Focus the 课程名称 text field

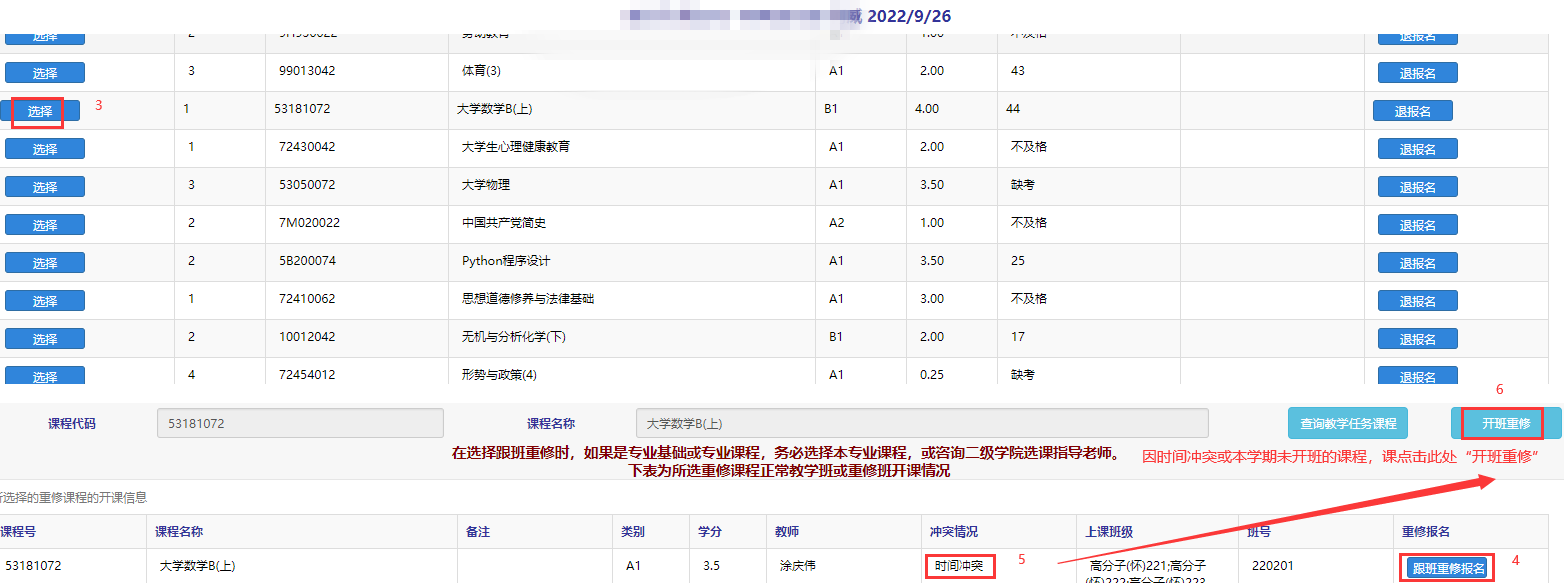click(x=921, y=423)
